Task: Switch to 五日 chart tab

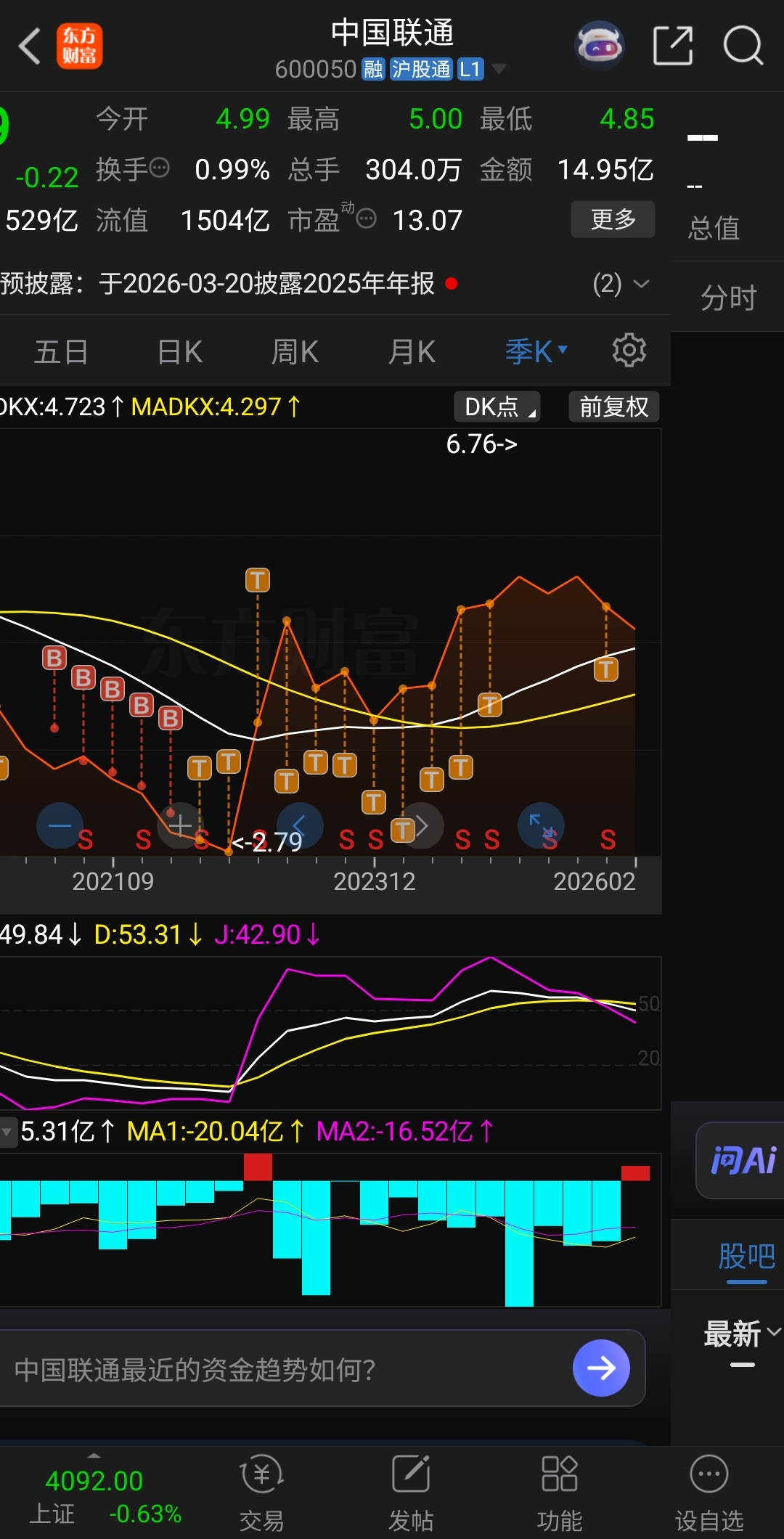Action: coord(62,352)
